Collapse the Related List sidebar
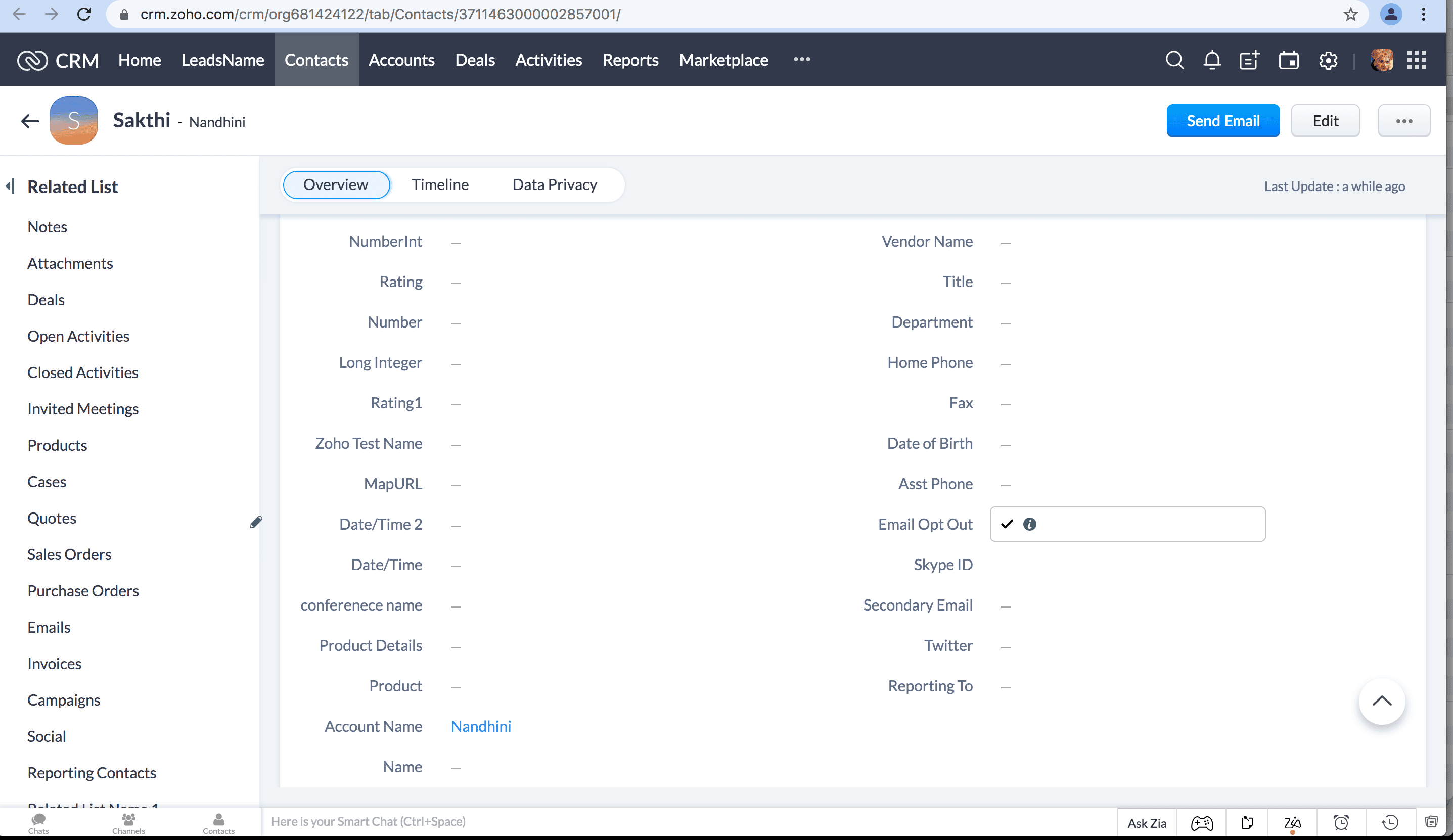 pyautogui.click(x=11, y=186)
